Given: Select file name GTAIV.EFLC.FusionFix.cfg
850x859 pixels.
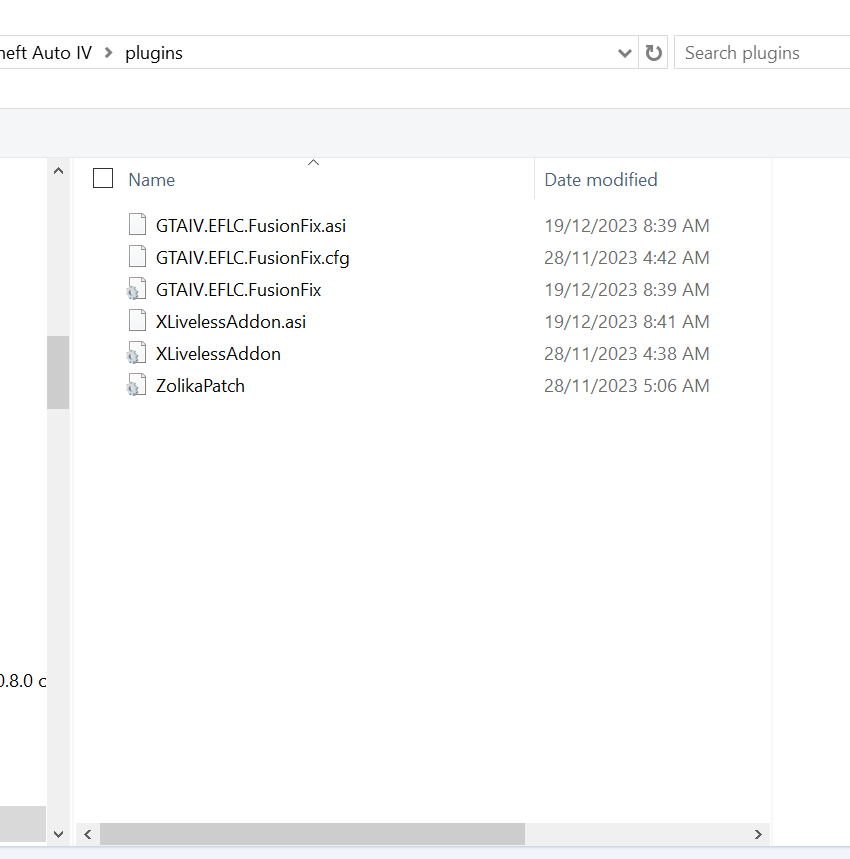Looking at the screenshot, I should [x=252, y=258].
